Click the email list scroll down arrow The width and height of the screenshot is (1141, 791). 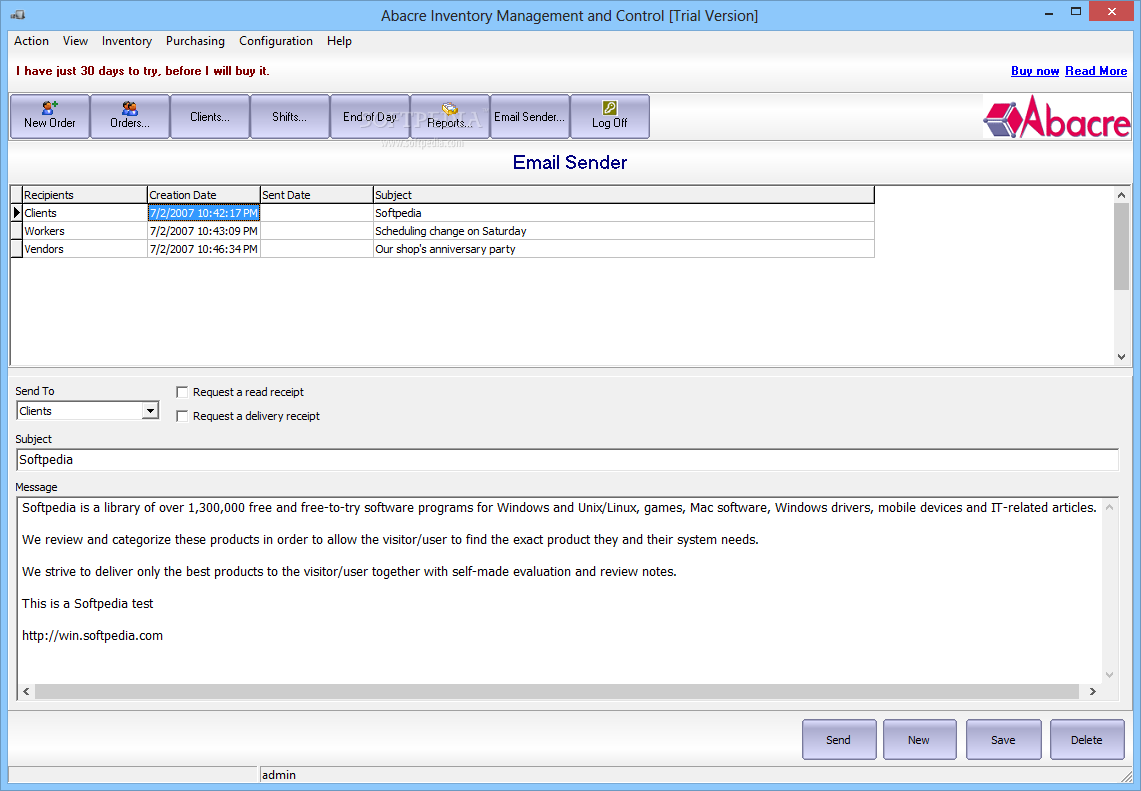(x=1121, y=357)
